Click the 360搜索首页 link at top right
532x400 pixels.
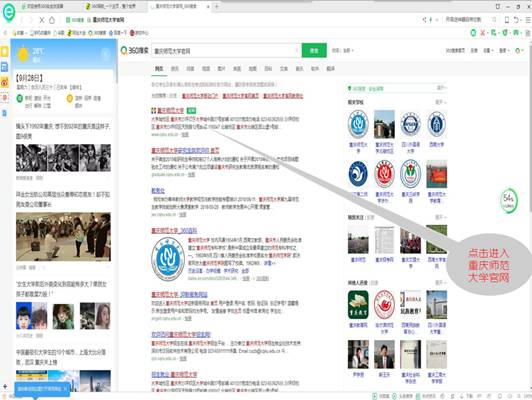(455, 51)
